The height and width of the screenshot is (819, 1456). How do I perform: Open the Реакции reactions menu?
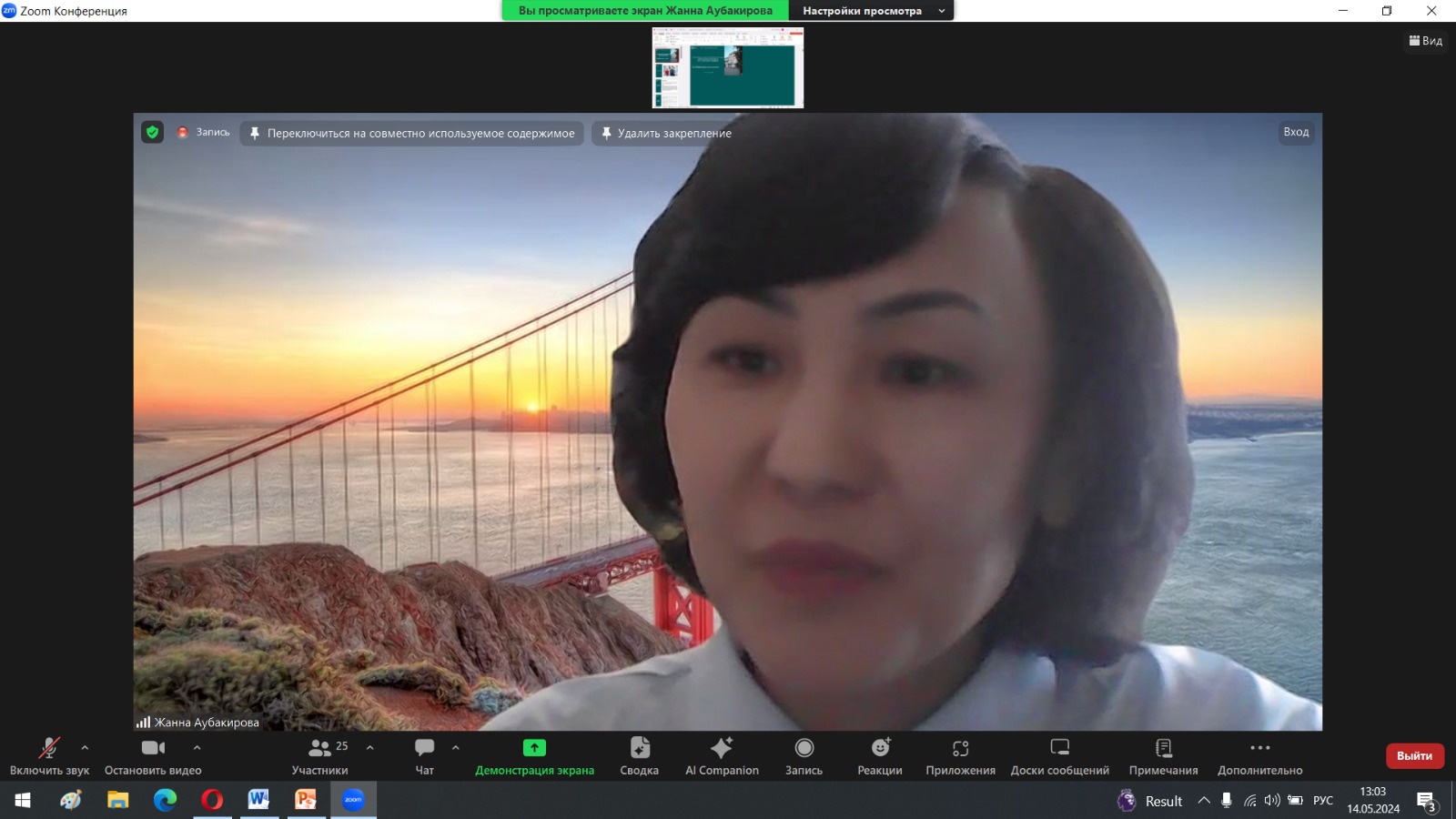click(x=879, y=755)
